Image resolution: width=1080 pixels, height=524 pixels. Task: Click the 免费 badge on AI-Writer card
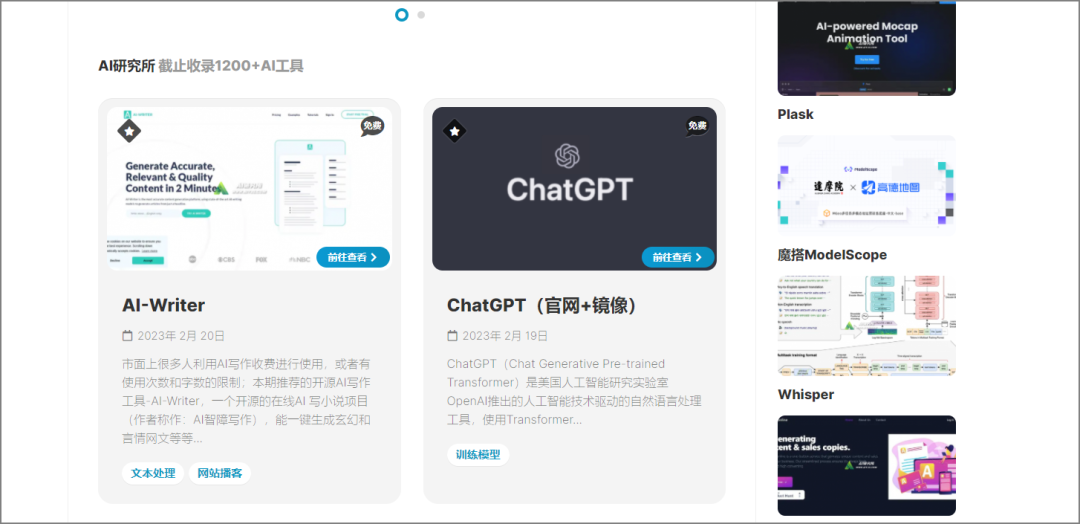(x=372, y=126)
